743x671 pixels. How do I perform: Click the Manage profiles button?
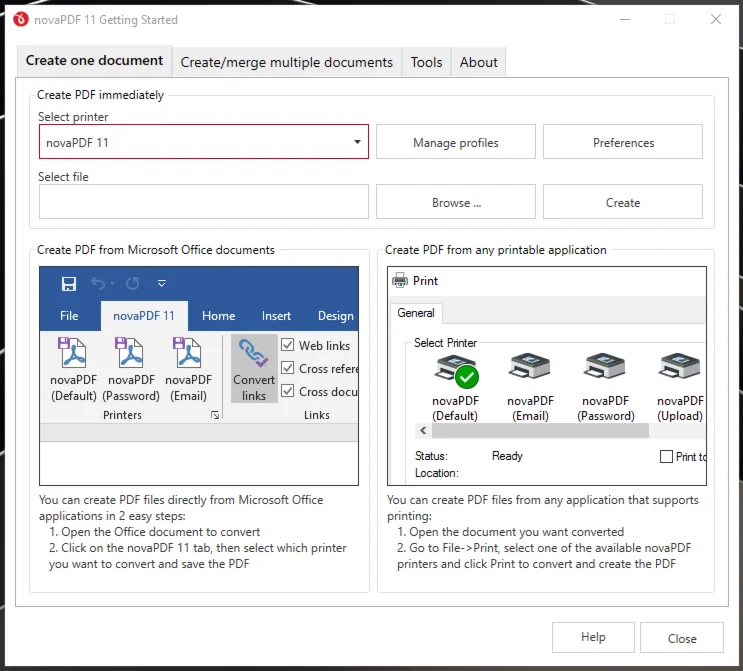[455, 142]
